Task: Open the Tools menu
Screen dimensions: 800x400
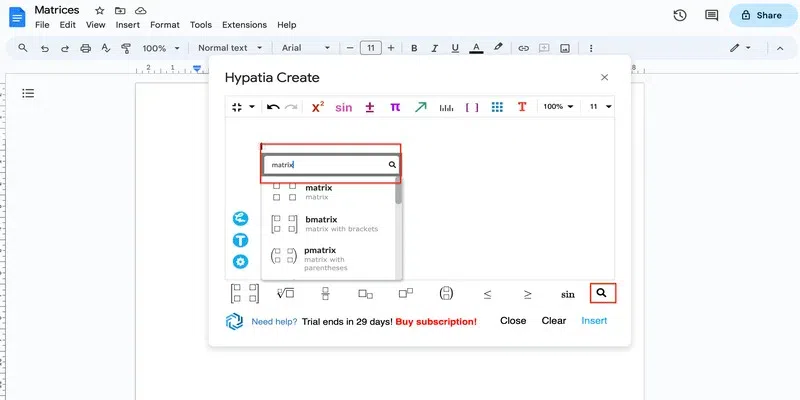Action: 201,25
